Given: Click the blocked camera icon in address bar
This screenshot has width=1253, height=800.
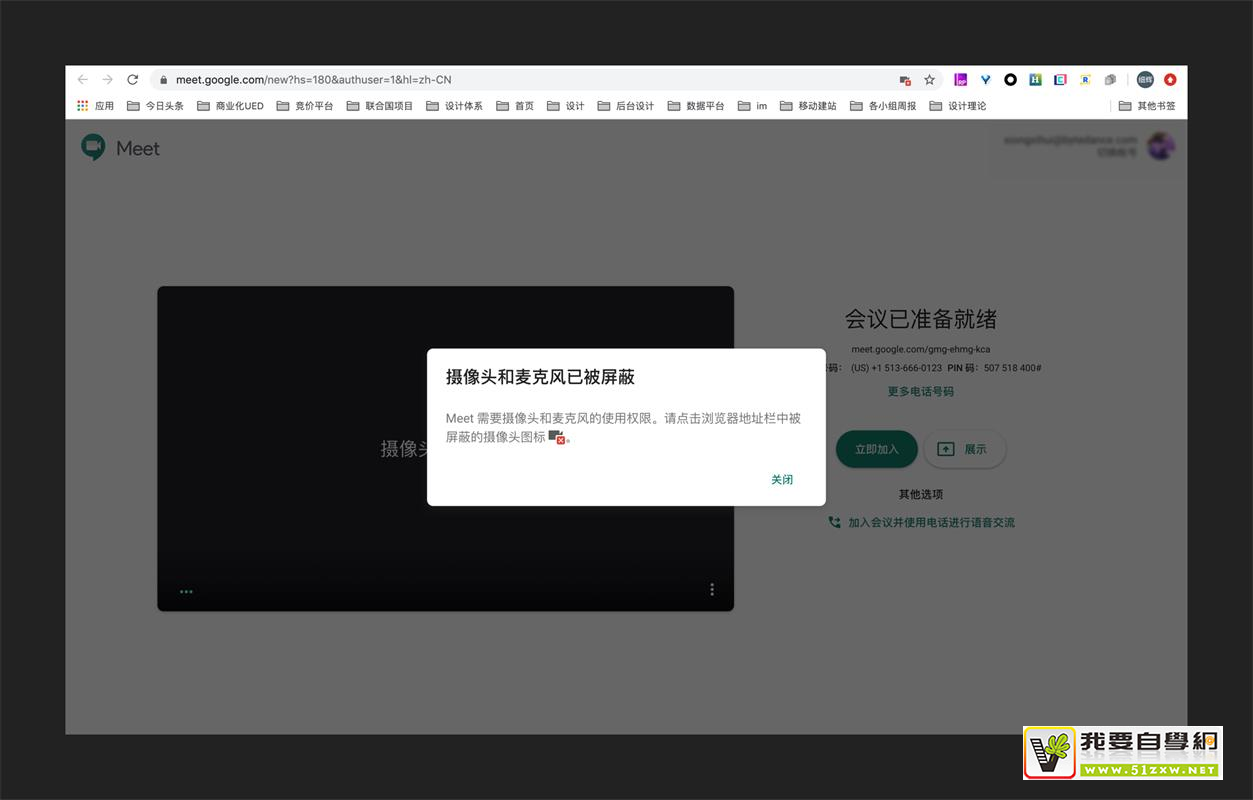Looking at the screenshot, I should 905,80.
